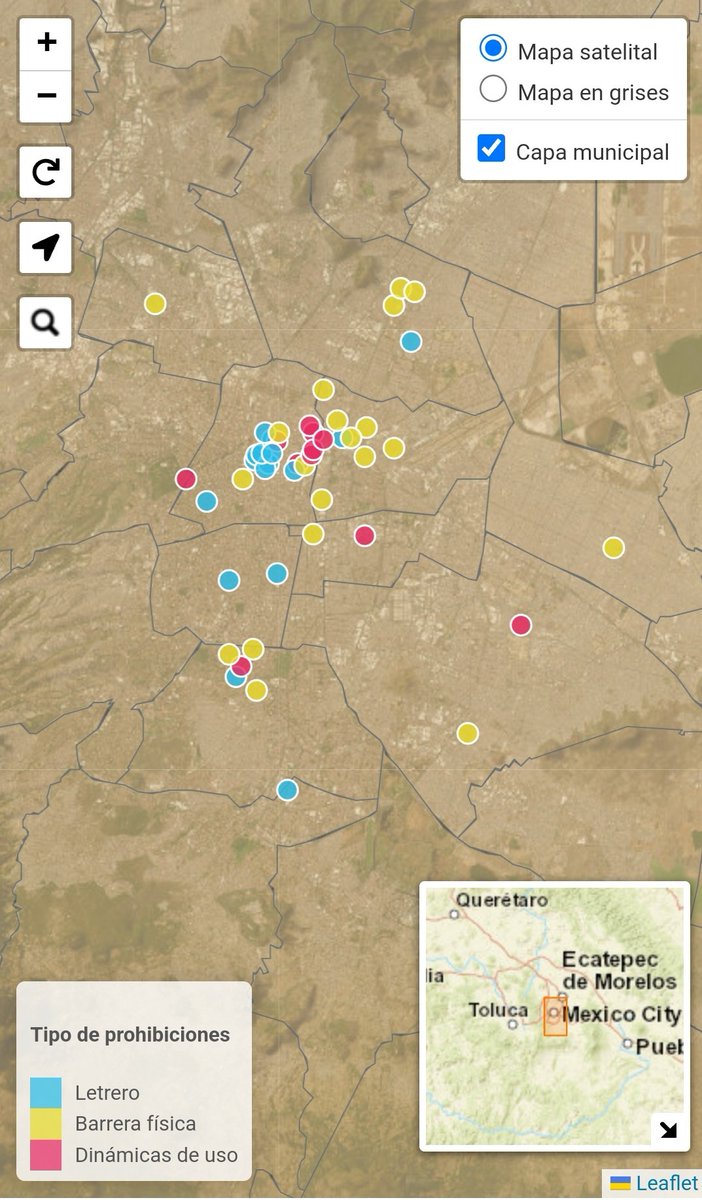702x1200 pixels.
Task: Click the "Mapa en grises" label text
Action: coord(593,93)
